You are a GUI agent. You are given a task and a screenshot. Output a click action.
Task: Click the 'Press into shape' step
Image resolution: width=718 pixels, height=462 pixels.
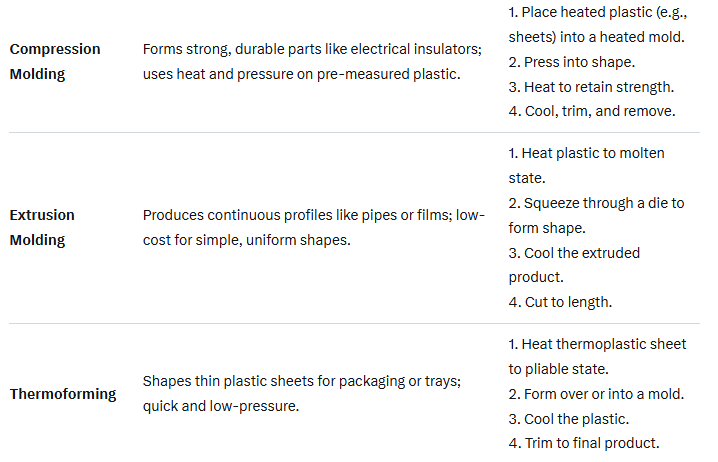pyautogui.click(x=567, y=61)
